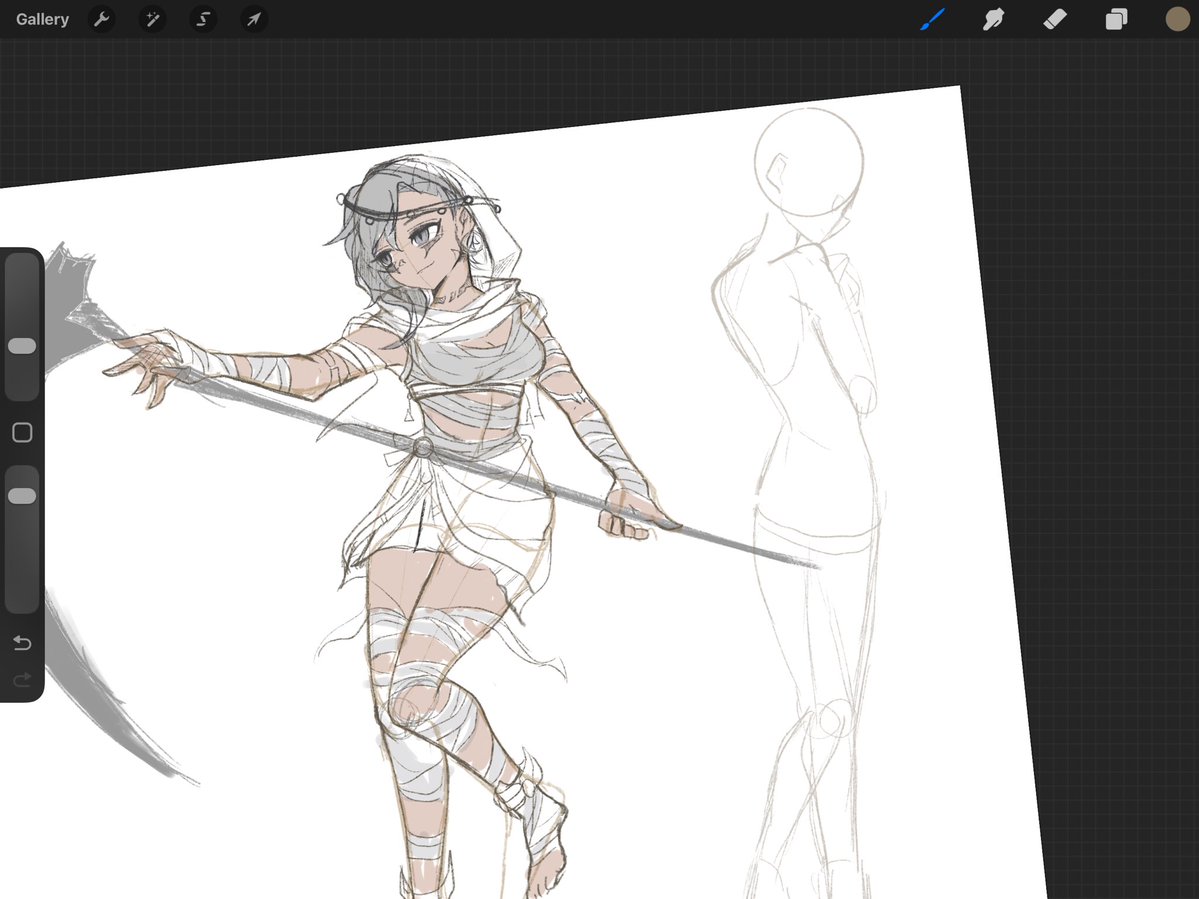The image size is (1199, 899).
Task: Click the brush size slider handle
Action: (x=22, y=346)
